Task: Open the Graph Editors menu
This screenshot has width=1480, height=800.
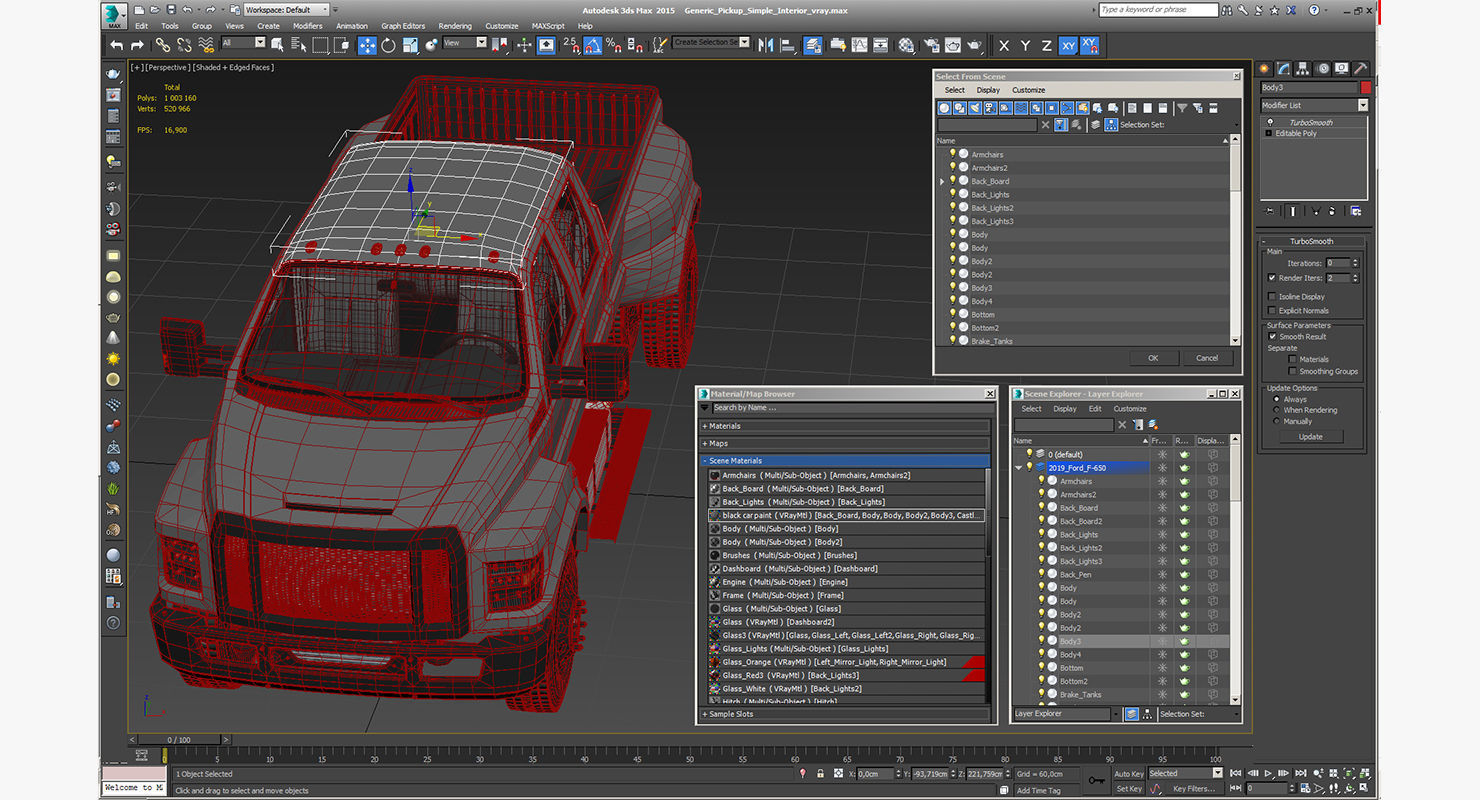Action: pyautogui.click(x=403, y=26)
